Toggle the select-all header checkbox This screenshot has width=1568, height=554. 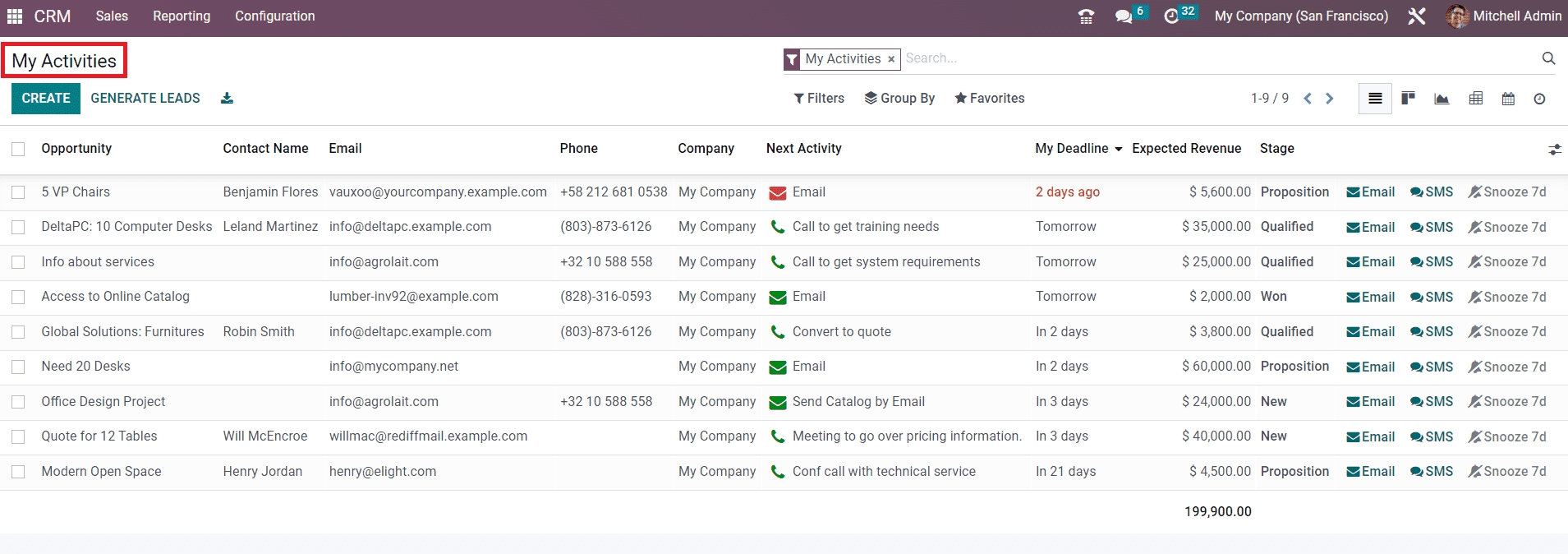click(18, 149)
